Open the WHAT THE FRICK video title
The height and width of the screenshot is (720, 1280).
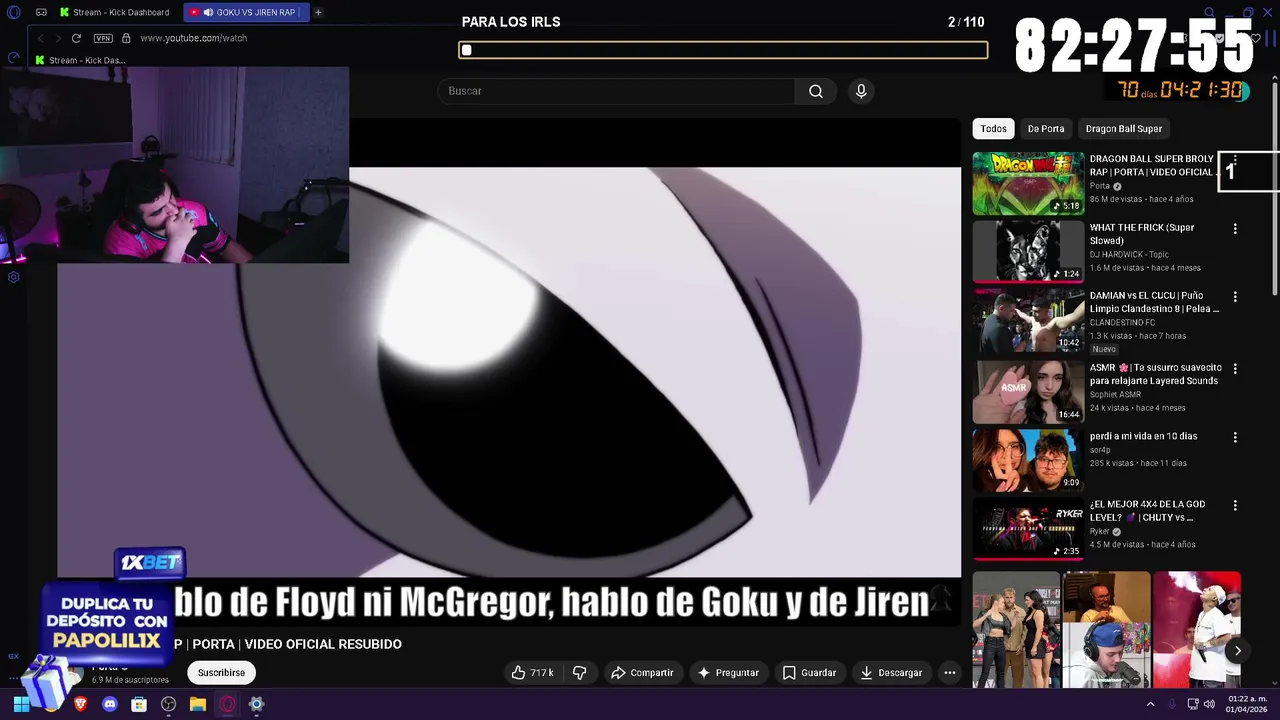(1142, 234)
